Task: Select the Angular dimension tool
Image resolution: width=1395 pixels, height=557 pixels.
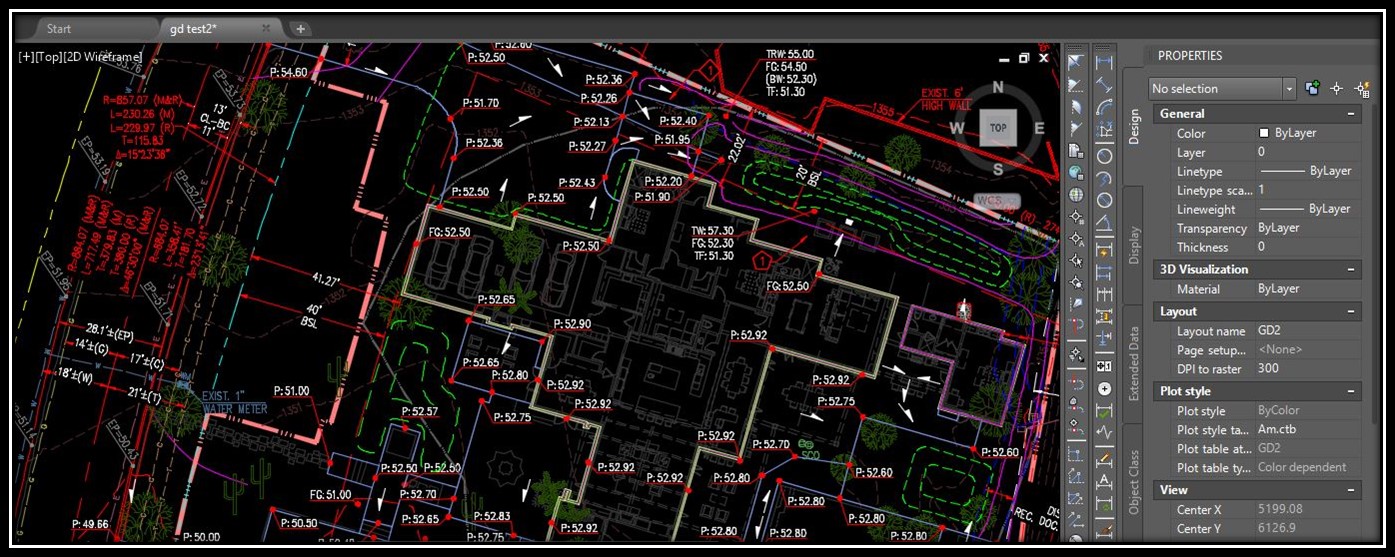Action: tap(1104, 223)
